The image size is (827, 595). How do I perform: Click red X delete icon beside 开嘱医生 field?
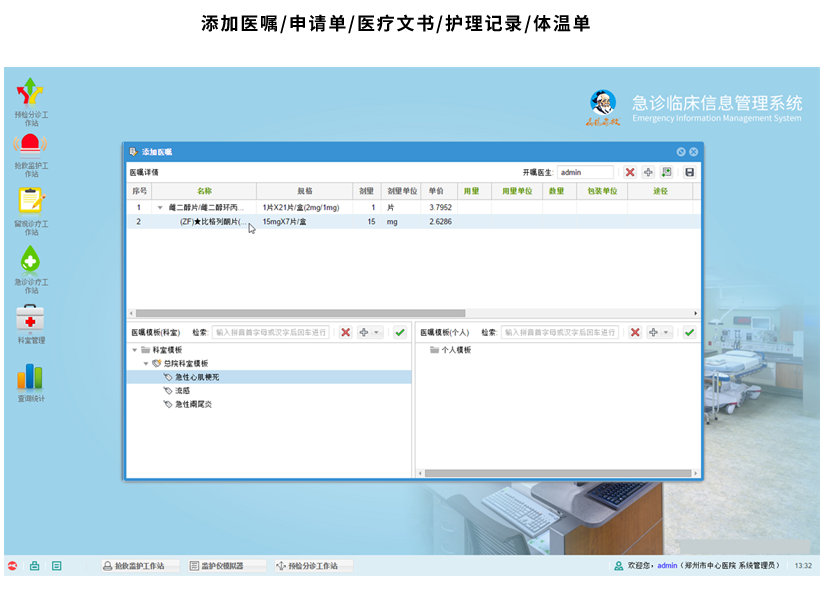coord(629,173)
